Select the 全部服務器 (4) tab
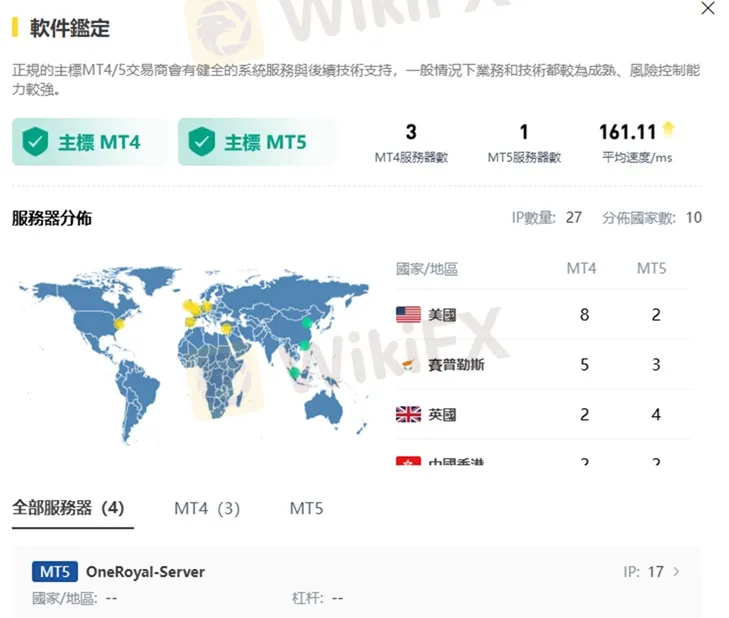This screenshot has height=618, width=729. [x=68, y=508]
